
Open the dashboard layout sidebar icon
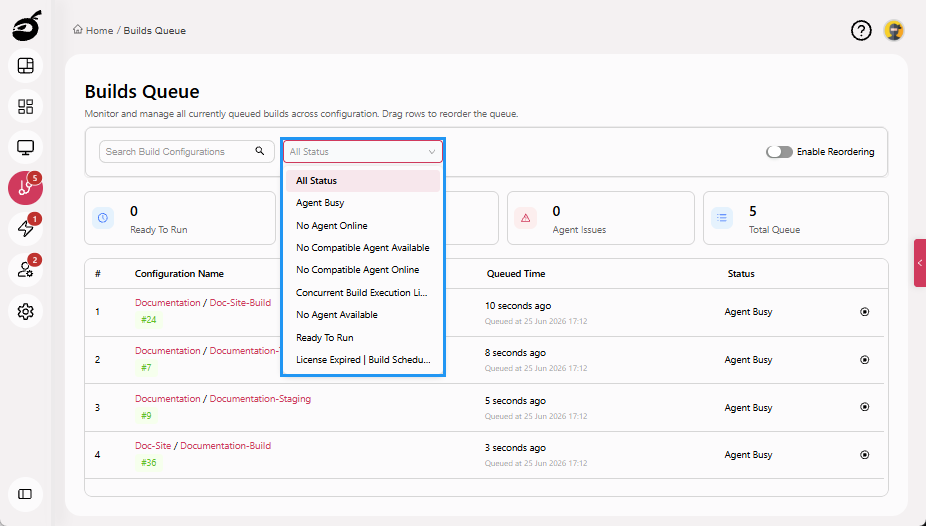point(25,66)
